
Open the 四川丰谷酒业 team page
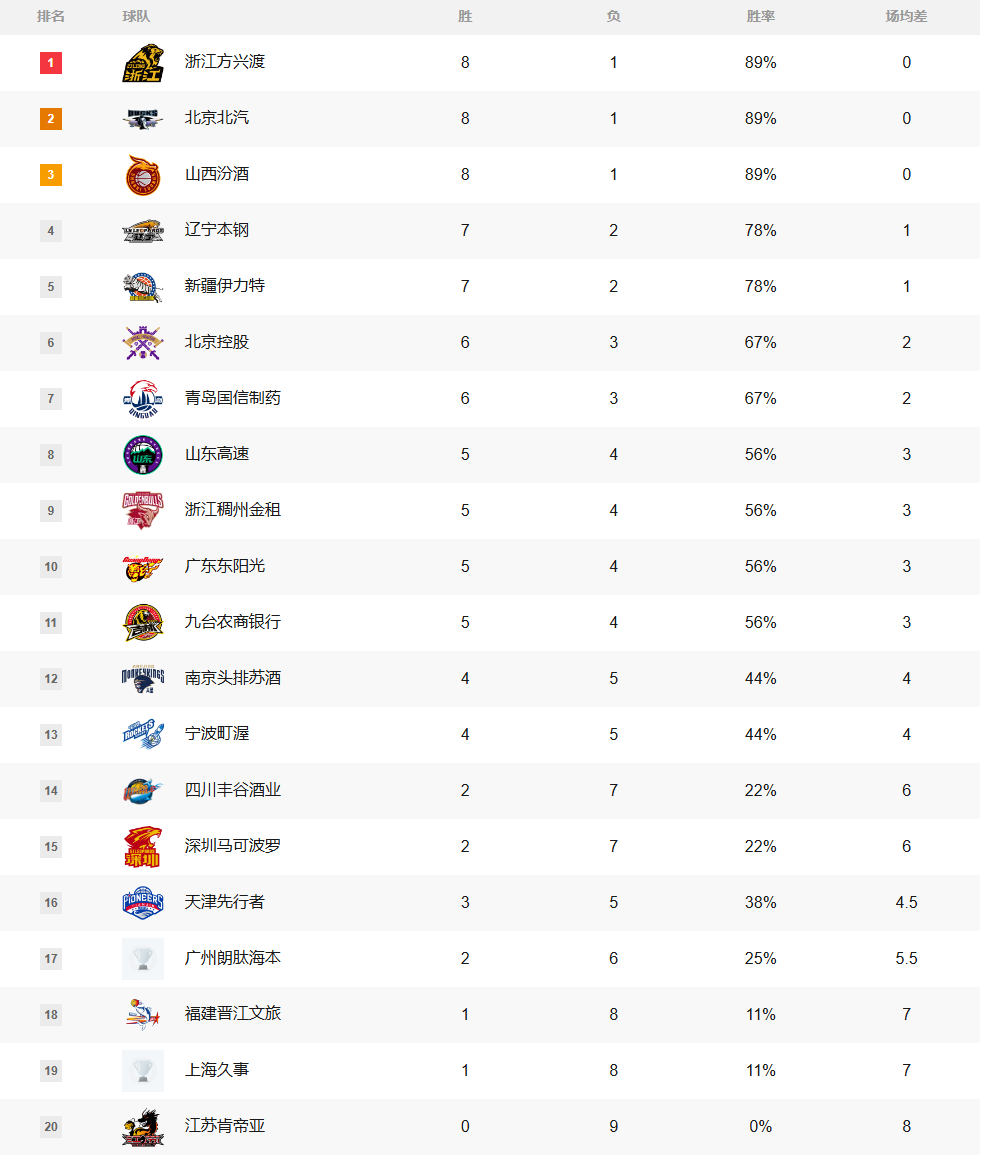[x=233, y=790]
